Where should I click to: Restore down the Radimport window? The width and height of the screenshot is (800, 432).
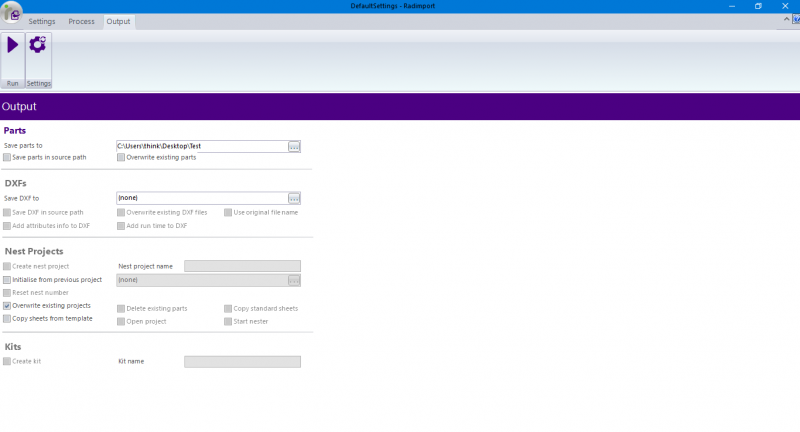pyautogui.click(x=758, y=6)
